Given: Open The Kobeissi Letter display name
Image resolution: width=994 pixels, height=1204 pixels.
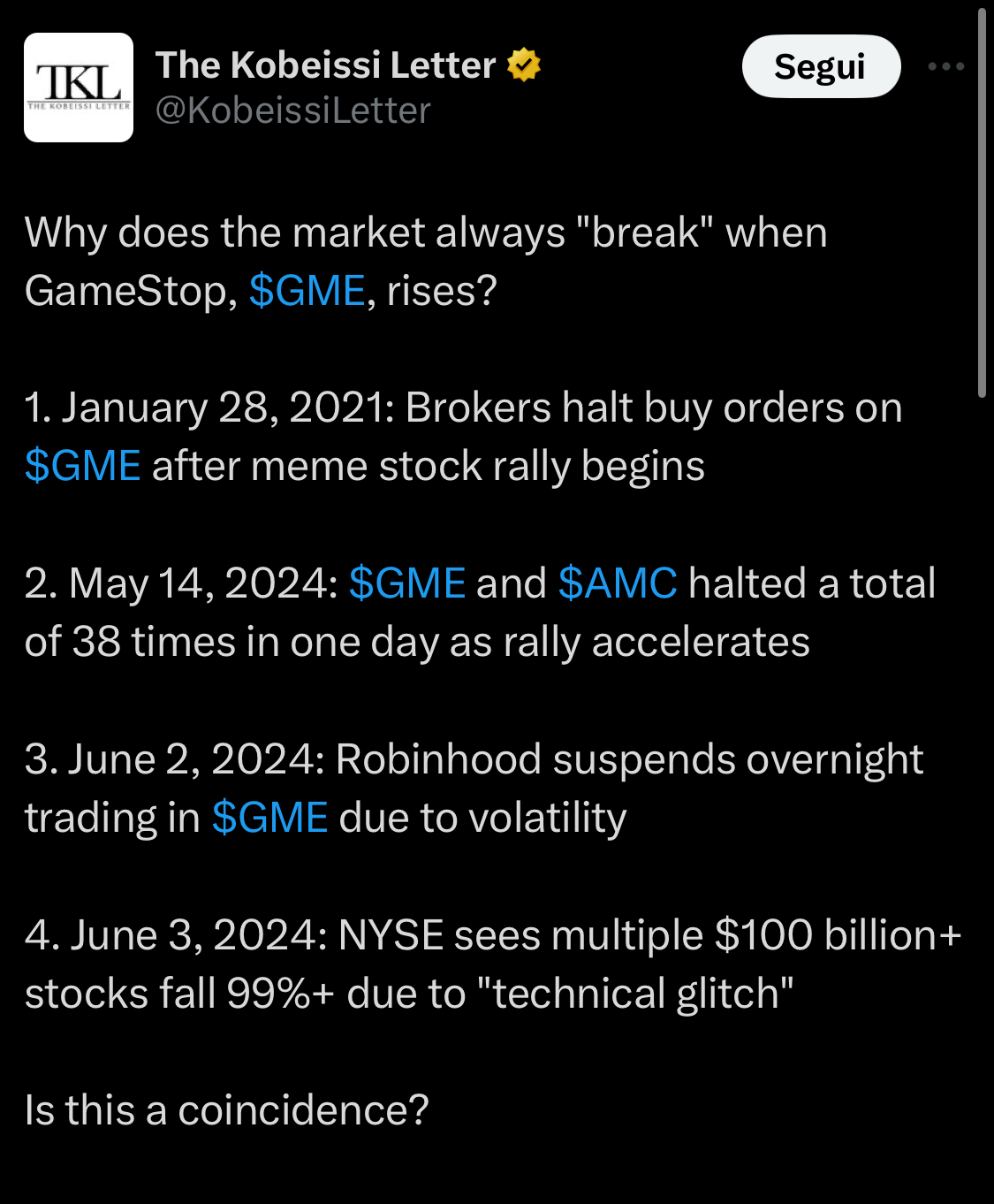Looking at the screenshot, I should [x=325, y=65].
